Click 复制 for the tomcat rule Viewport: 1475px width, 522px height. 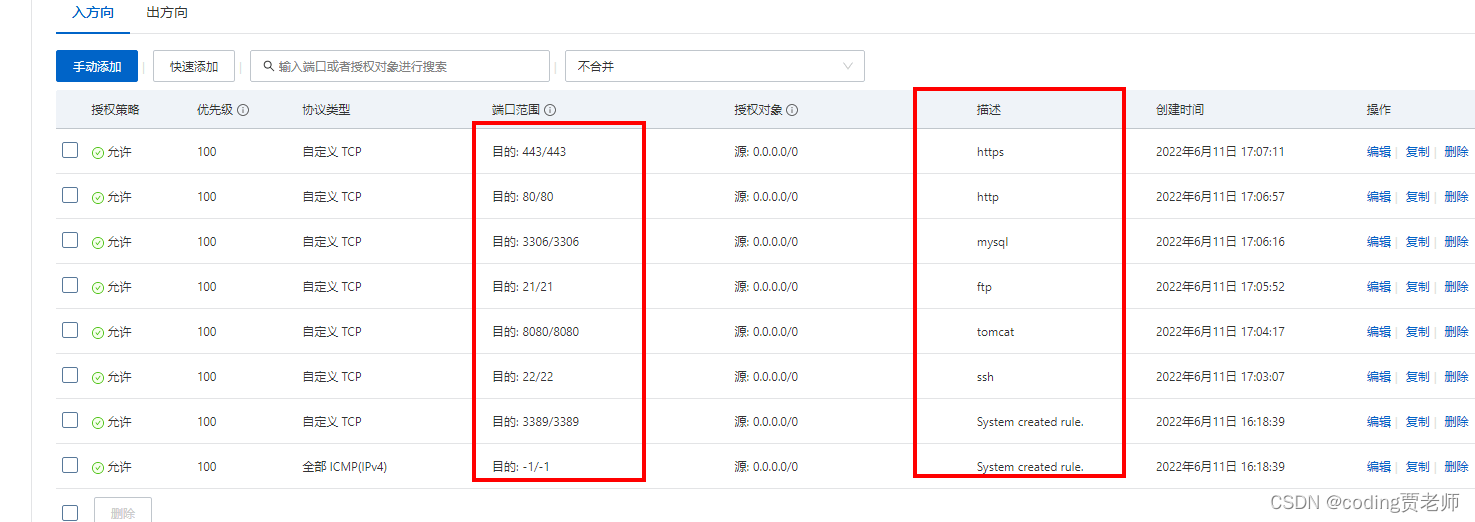pyautogui.click(x=1418, y=332)
